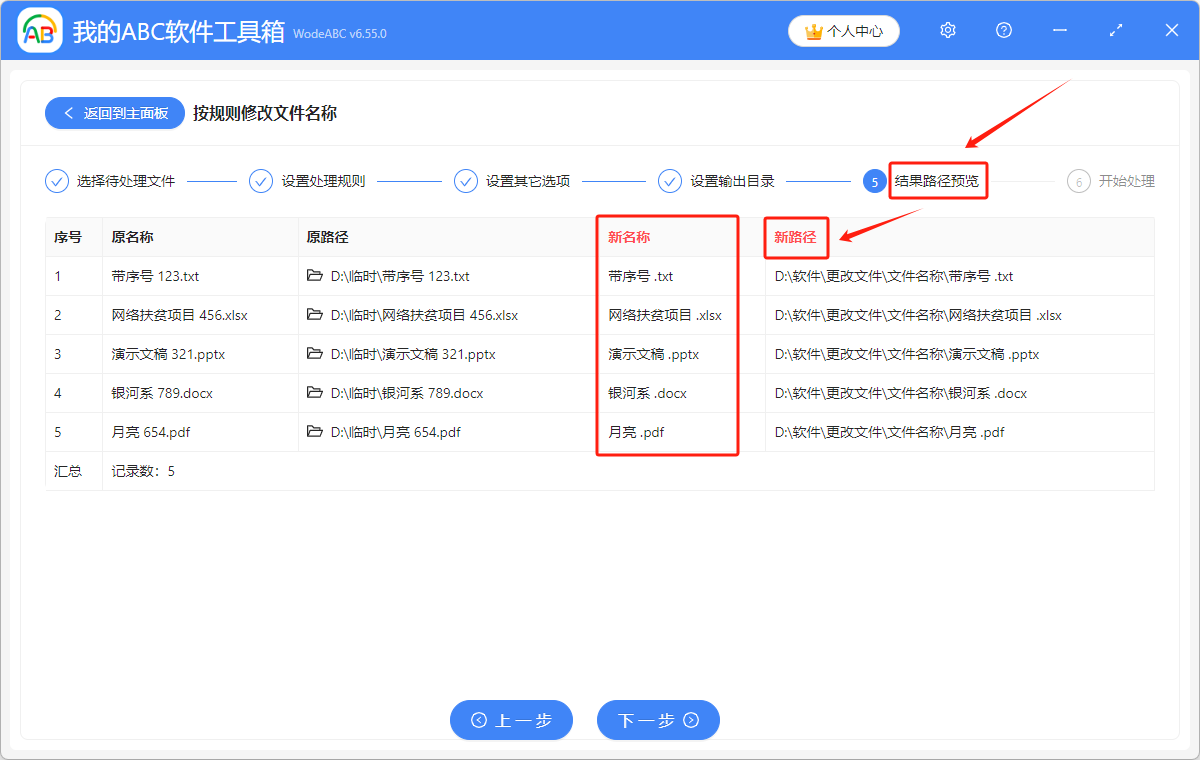The width and height of the screenshot is (1200, 760).
Task: Open folder icon for 银河系 789.docx
Action: point(315,393)
